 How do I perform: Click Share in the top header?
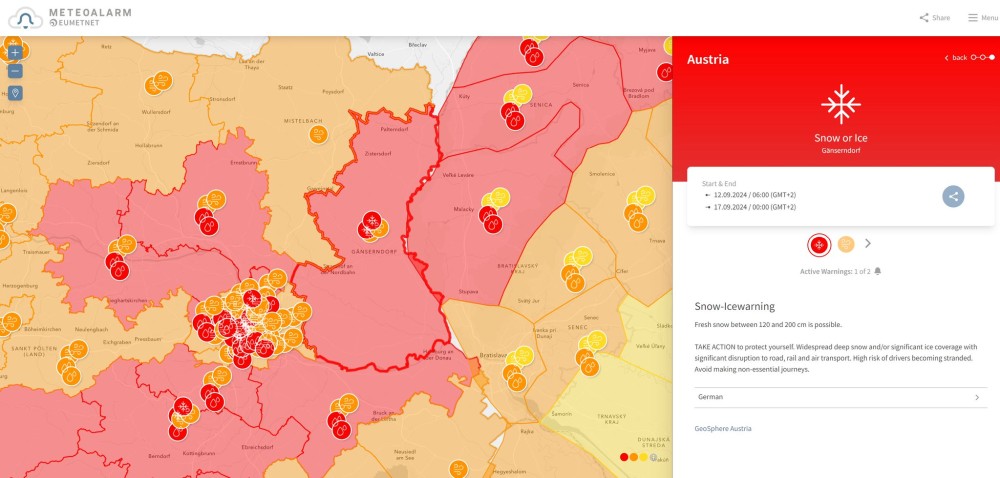[934, 18]
